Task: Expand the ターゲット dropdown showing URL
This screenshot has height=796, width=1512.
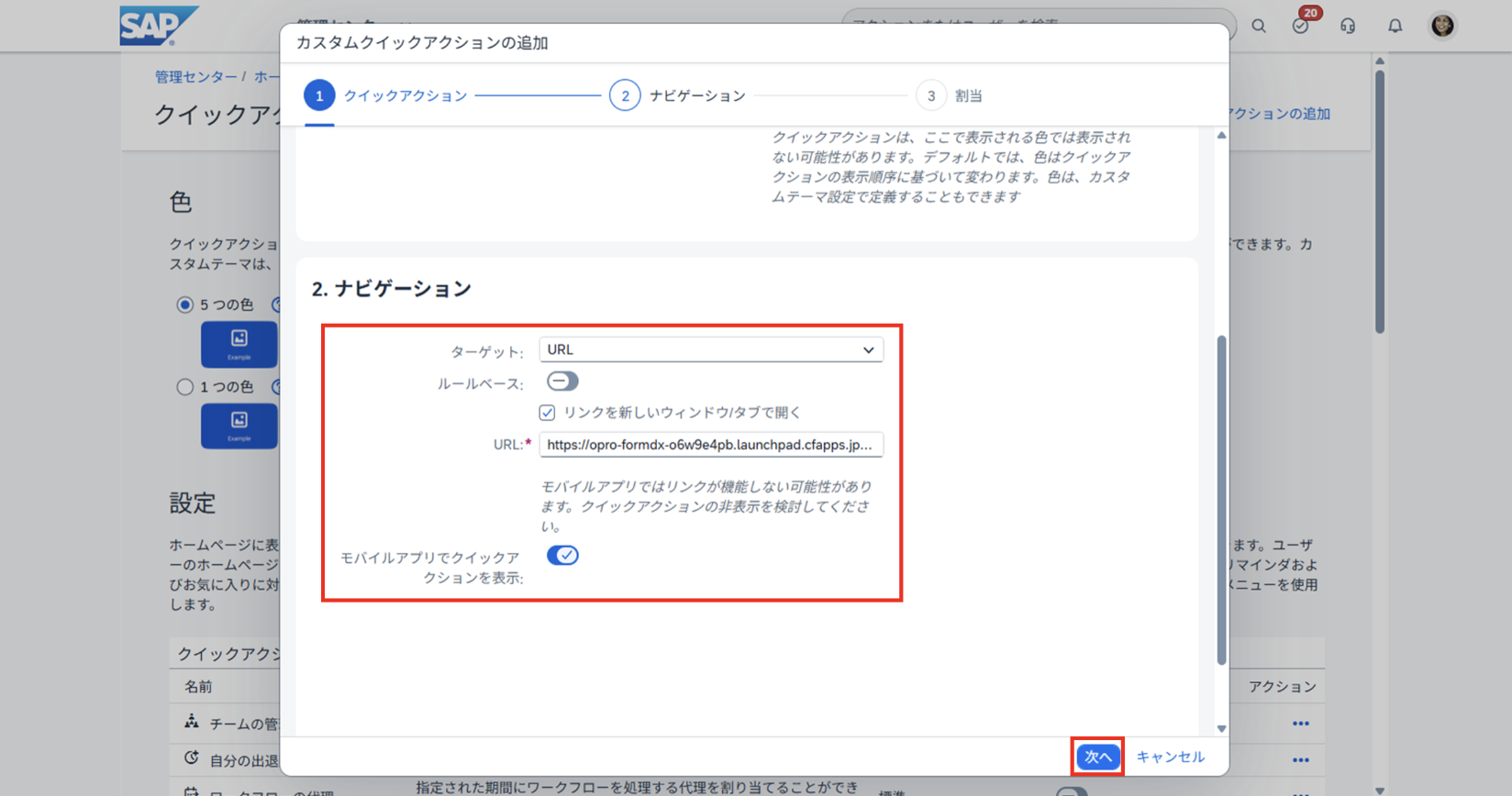Action: click(x=711, y=350)
